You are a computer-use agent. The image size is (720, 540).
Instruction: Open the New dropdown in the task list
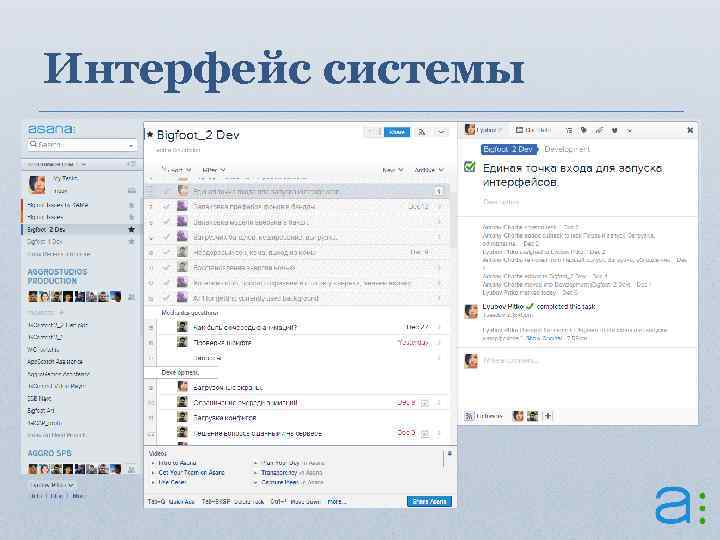pyautogui.click(x=393, y=170)
